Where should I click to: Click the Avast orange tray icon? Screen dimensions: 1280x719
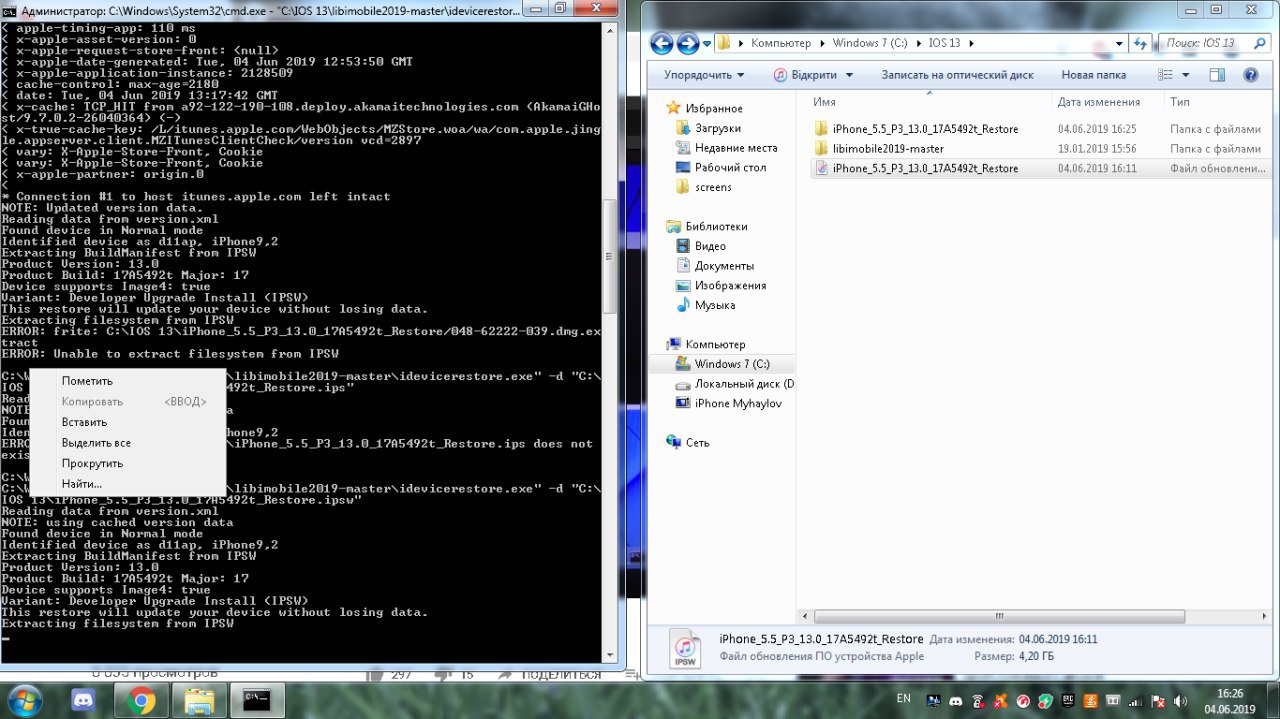[x=1000, y=701]
